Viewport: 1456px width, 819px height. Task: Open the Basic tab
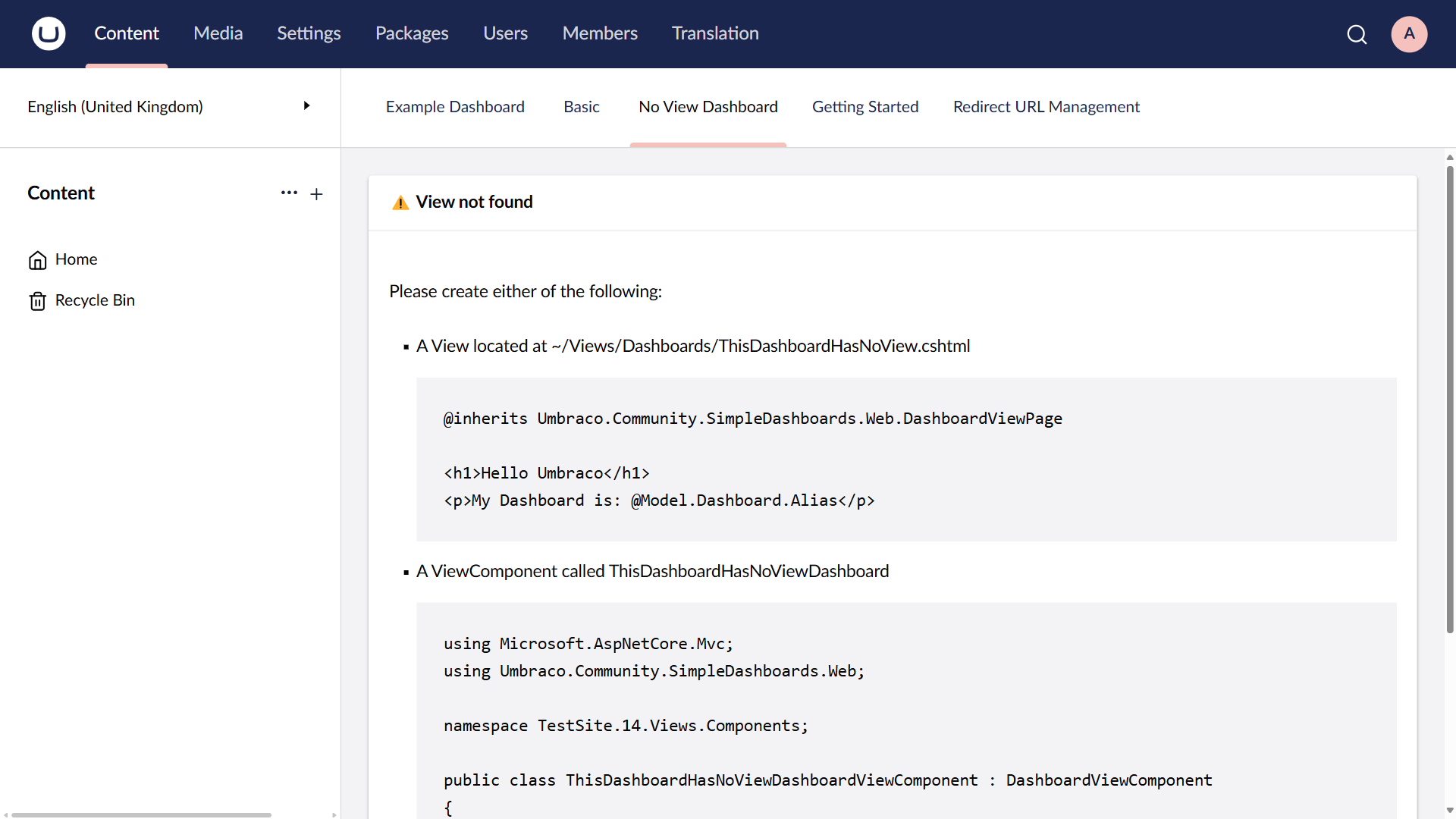[581, 107]
